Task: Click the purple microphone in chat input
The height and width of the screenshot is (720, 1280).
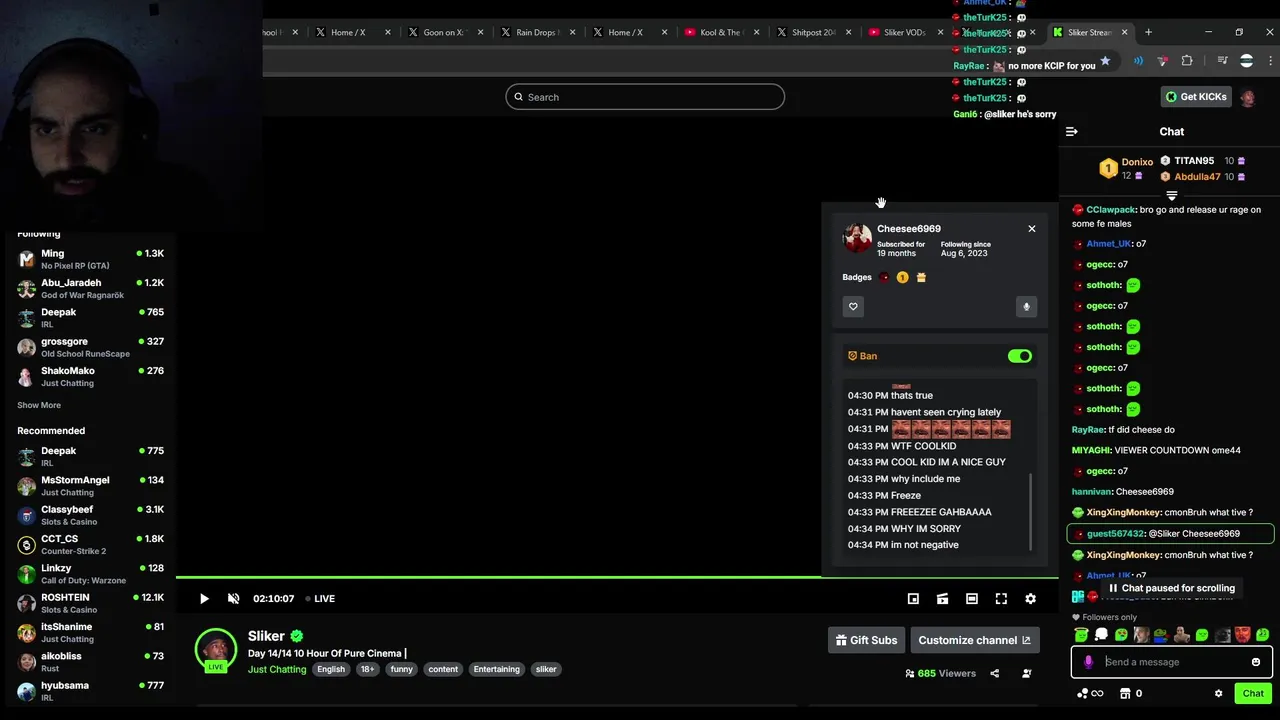Action: pos(1088,662)
